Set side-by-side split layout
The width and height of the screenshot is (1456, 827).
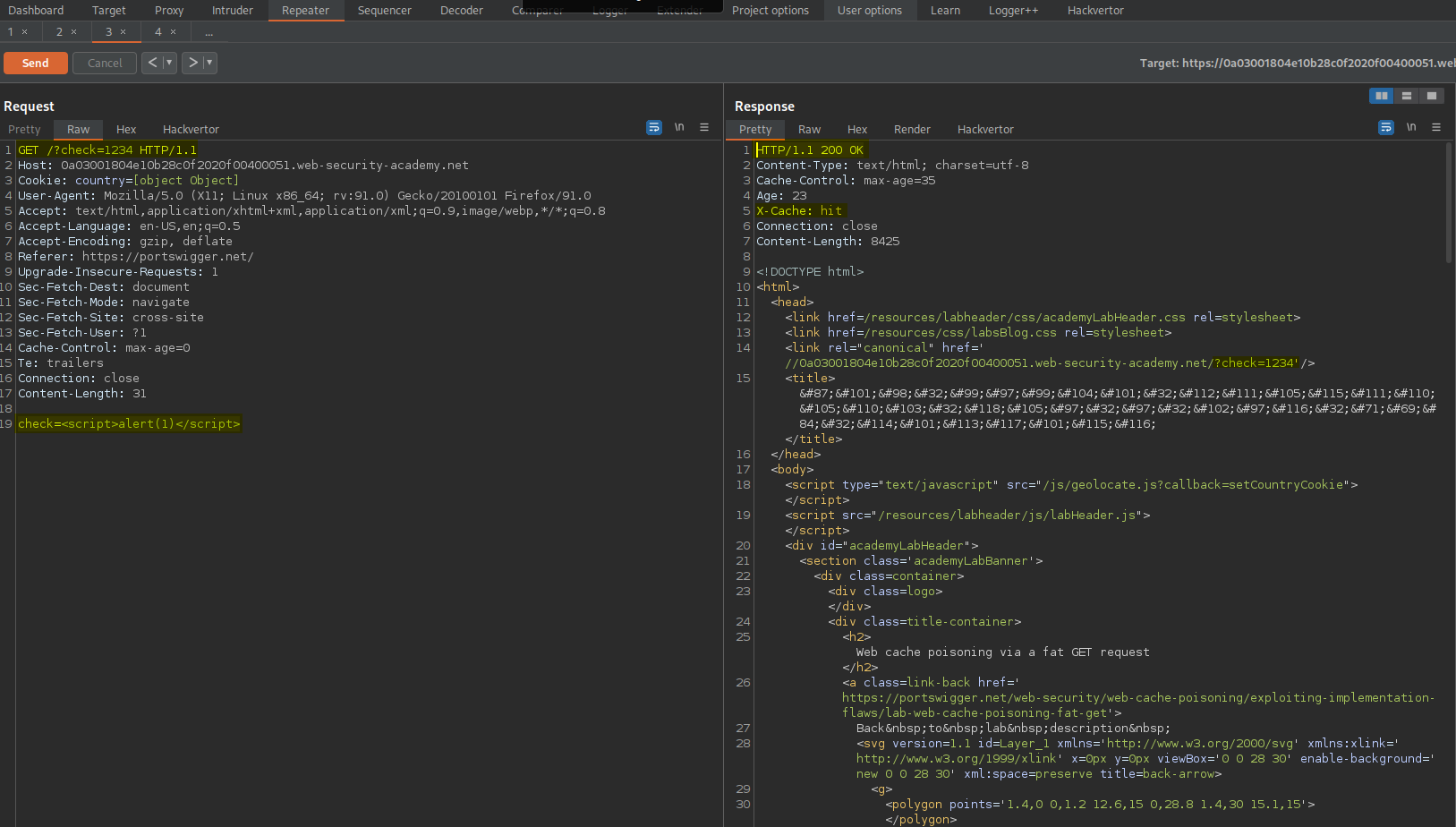pyautogui.click(x=1382, y=96)
